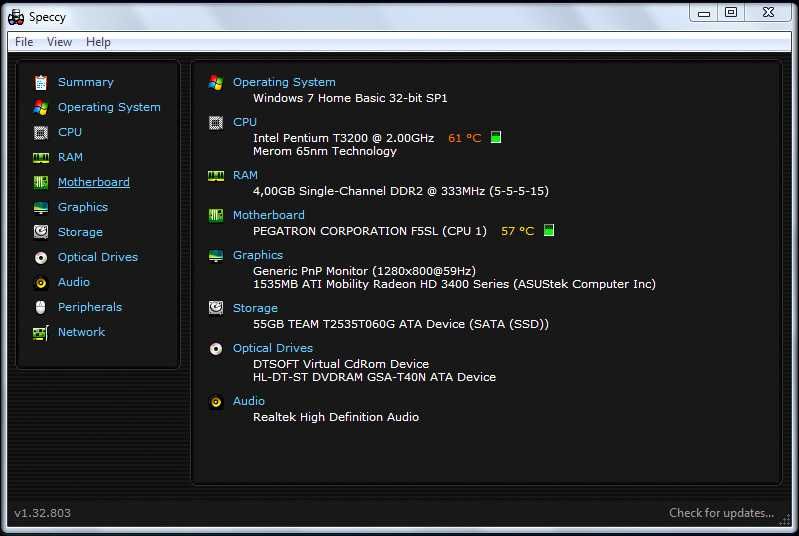Viewport: 799px width, 536px height.
Task: Click the green motherboard temperature indicator icon
Action: point(549,230)
